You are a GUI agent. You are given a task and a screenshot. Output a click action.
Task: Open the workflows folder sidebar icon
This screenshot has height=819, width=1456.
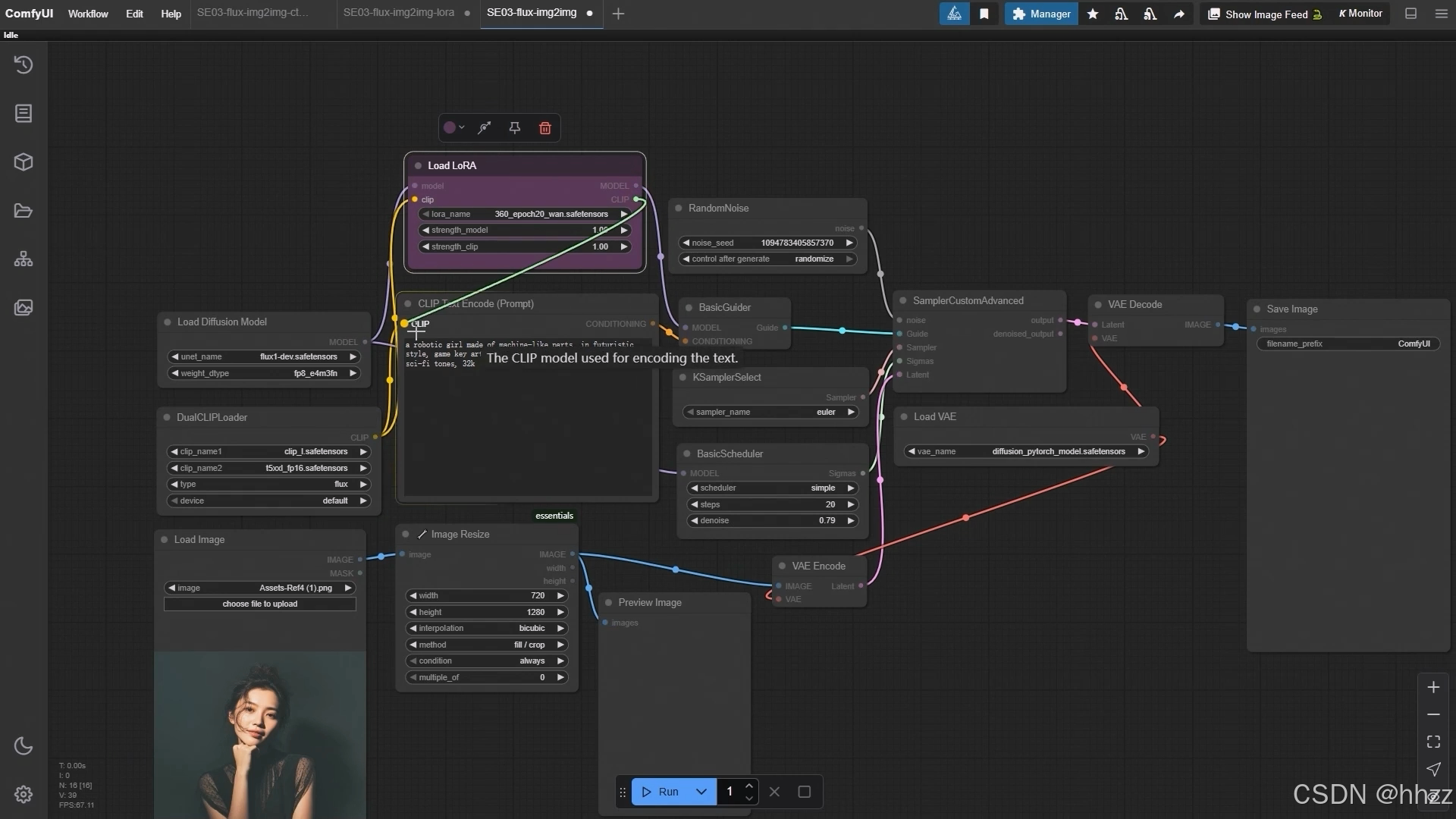coord(24,211)
